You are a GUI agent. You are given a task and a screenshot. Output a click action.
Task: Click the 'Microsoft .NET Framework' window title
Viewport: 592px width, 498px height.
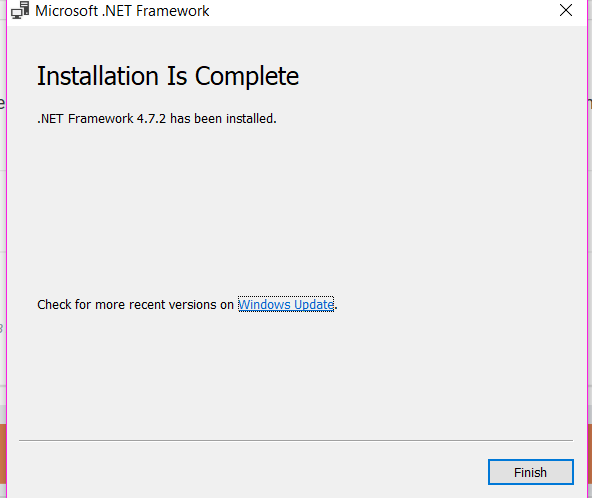pyautogui.click(x=122, y=11)
